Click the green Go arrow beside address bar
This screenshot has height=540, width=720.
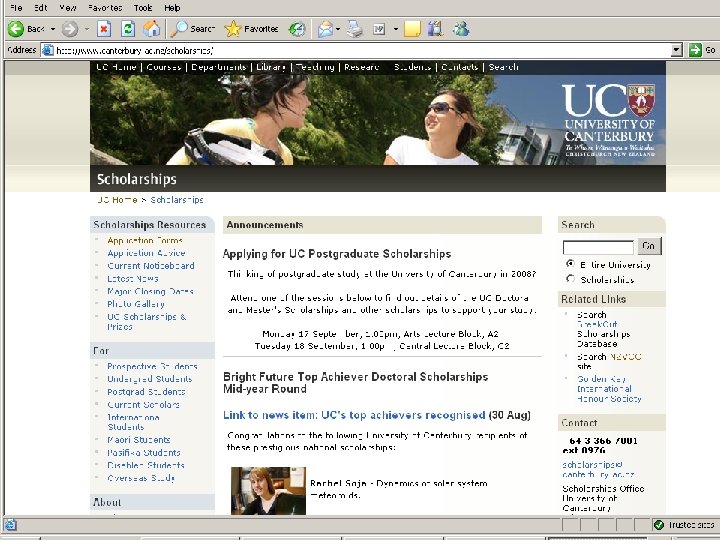[x=696, y=50]
